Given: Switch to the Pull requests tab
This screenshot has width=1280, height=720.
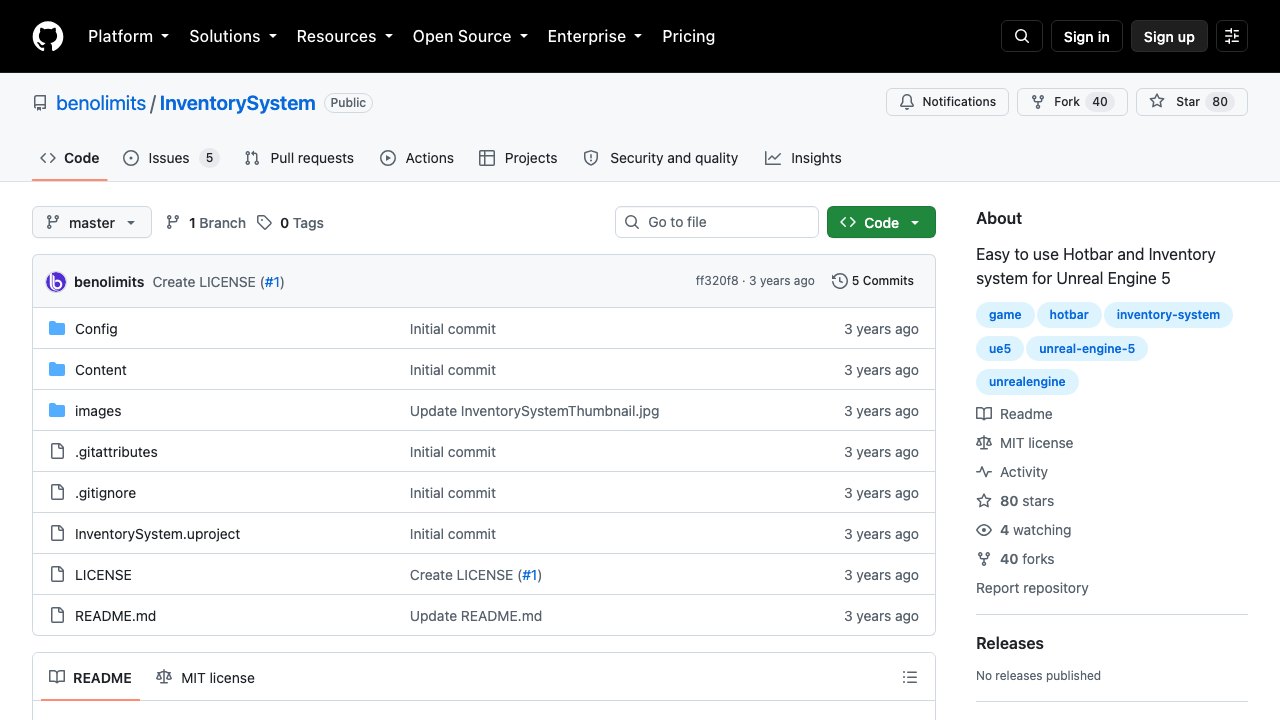Looking at the screenshot, I should tap(299, 158).
